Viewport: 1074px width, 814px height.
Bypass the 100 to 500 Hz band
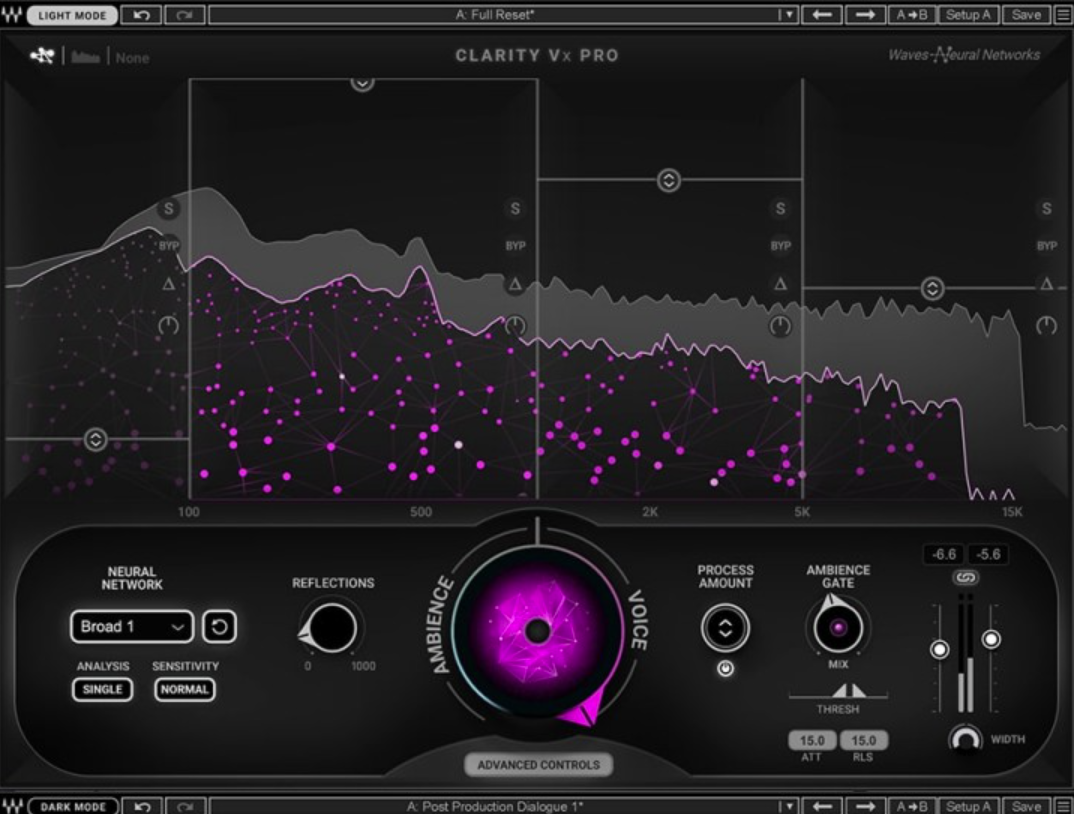click(x=515, y=245)
